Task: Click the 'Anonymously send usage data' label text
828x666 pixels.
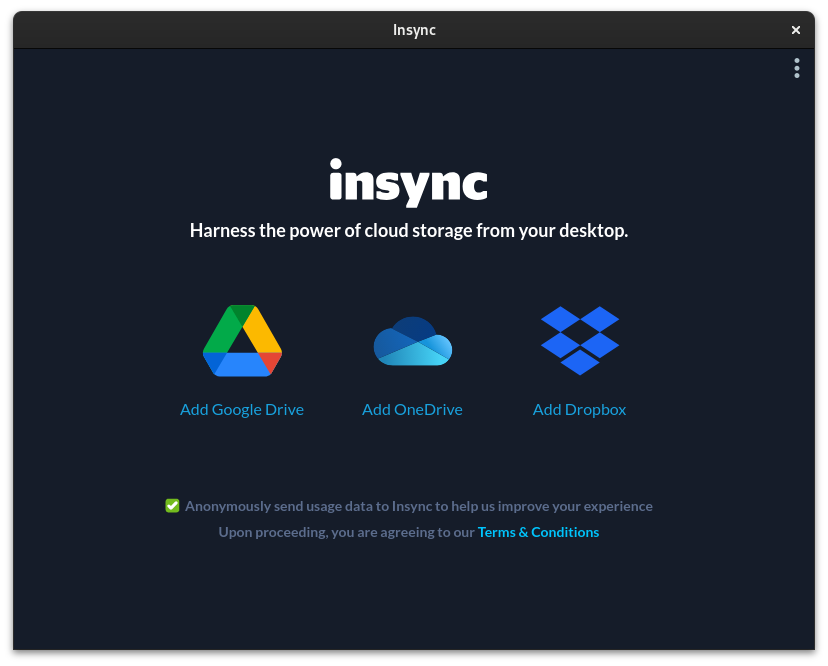Action: pos(419,506)
